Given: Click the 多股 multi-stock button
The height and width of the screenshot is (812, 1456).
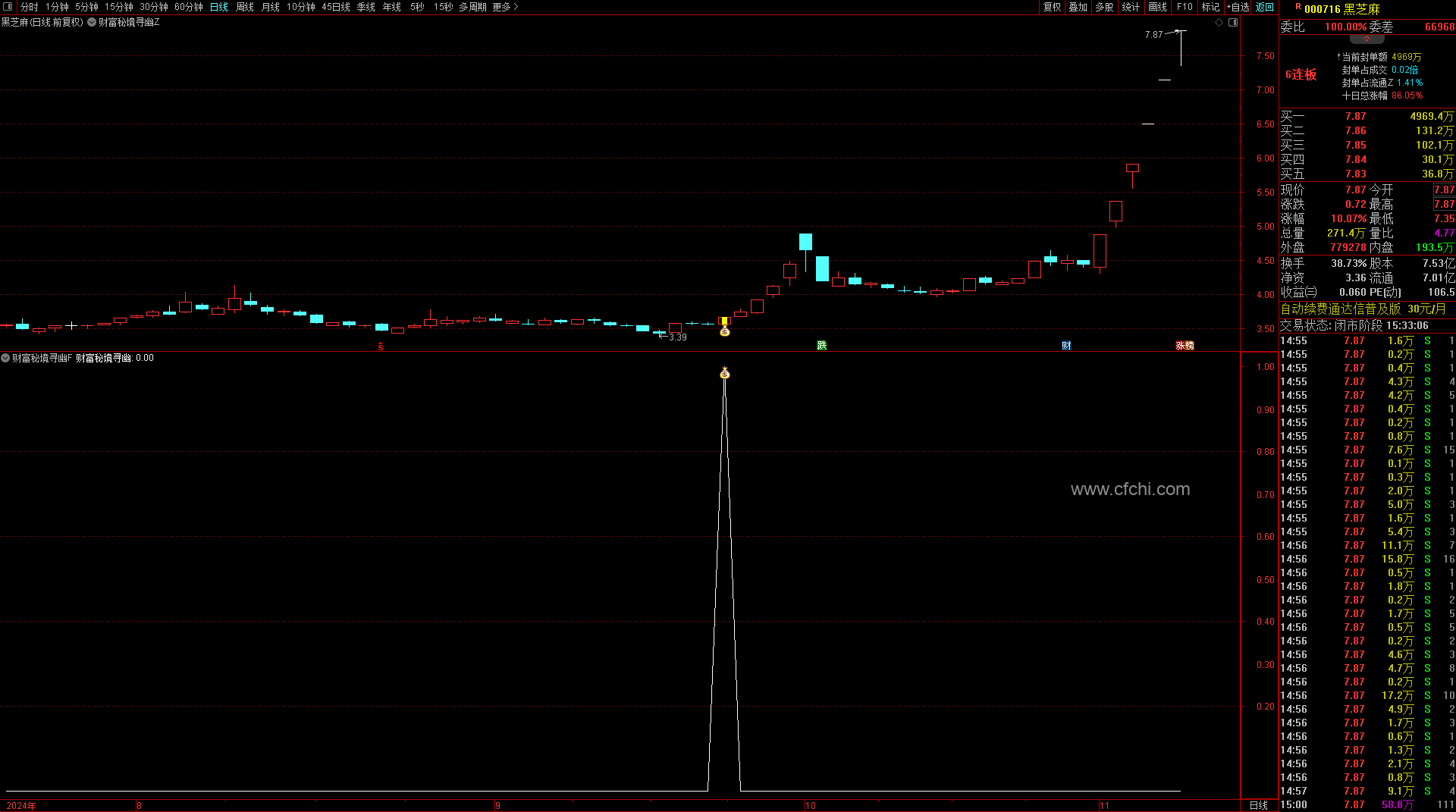Looking at the screenshot, I should point(1104,7).
